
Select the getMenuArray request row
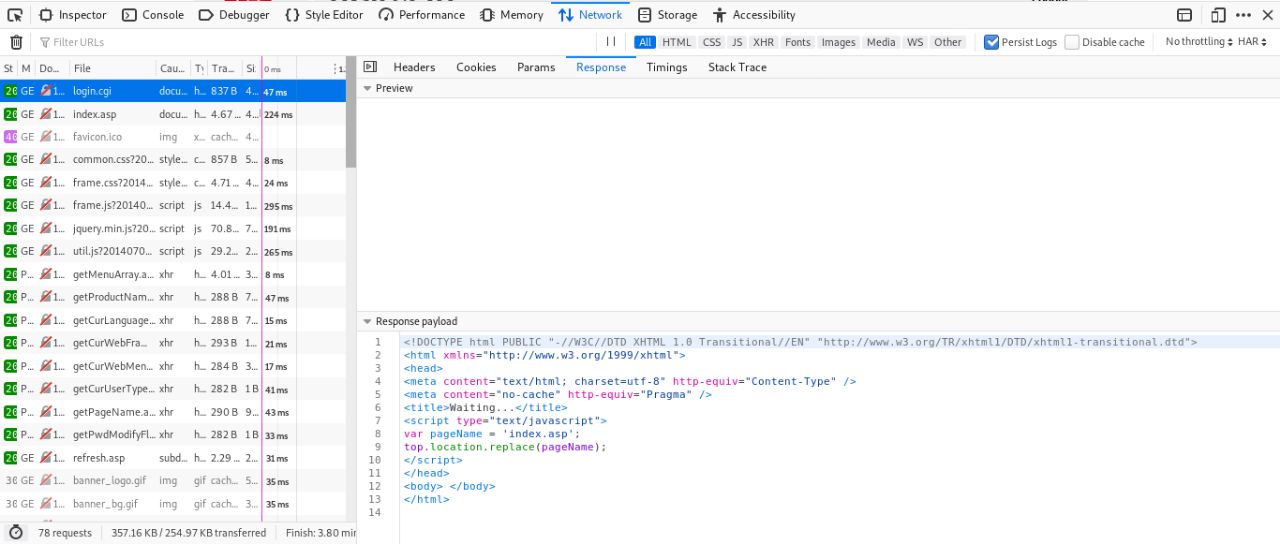pos(173,274)
